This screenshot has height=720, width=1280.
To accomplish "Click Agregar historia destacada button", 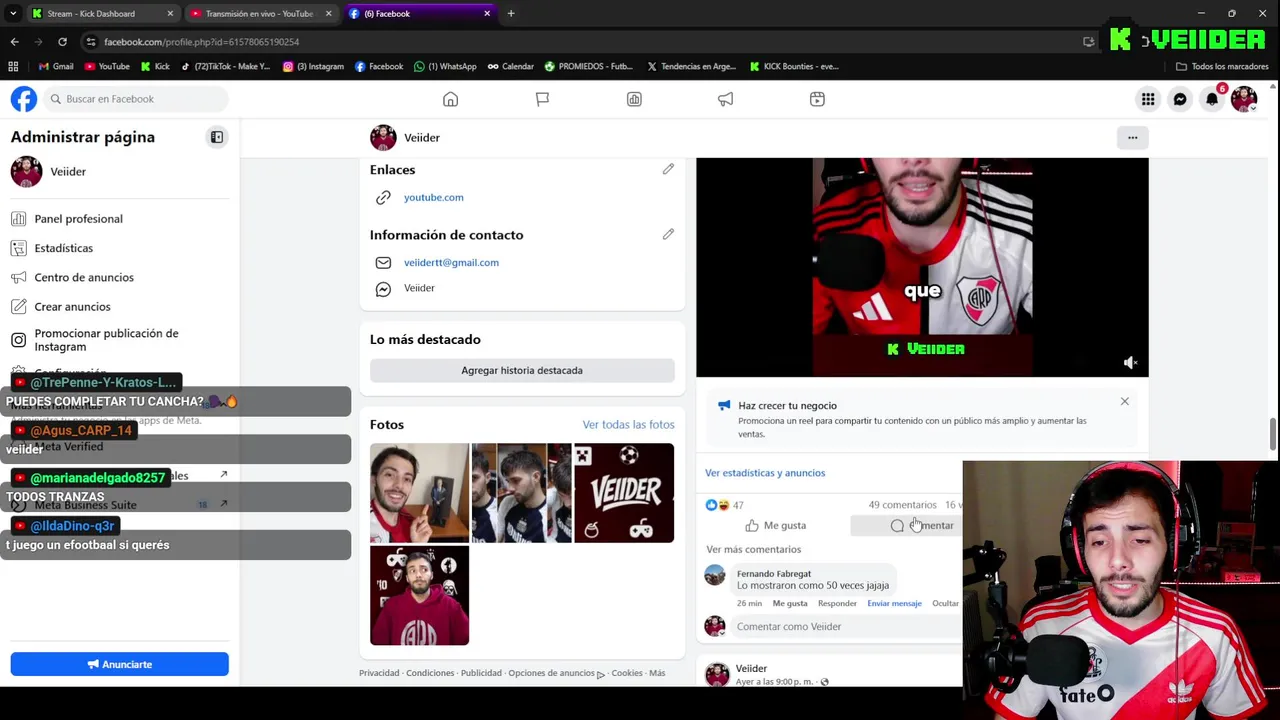I will click(x=522, y=370).
